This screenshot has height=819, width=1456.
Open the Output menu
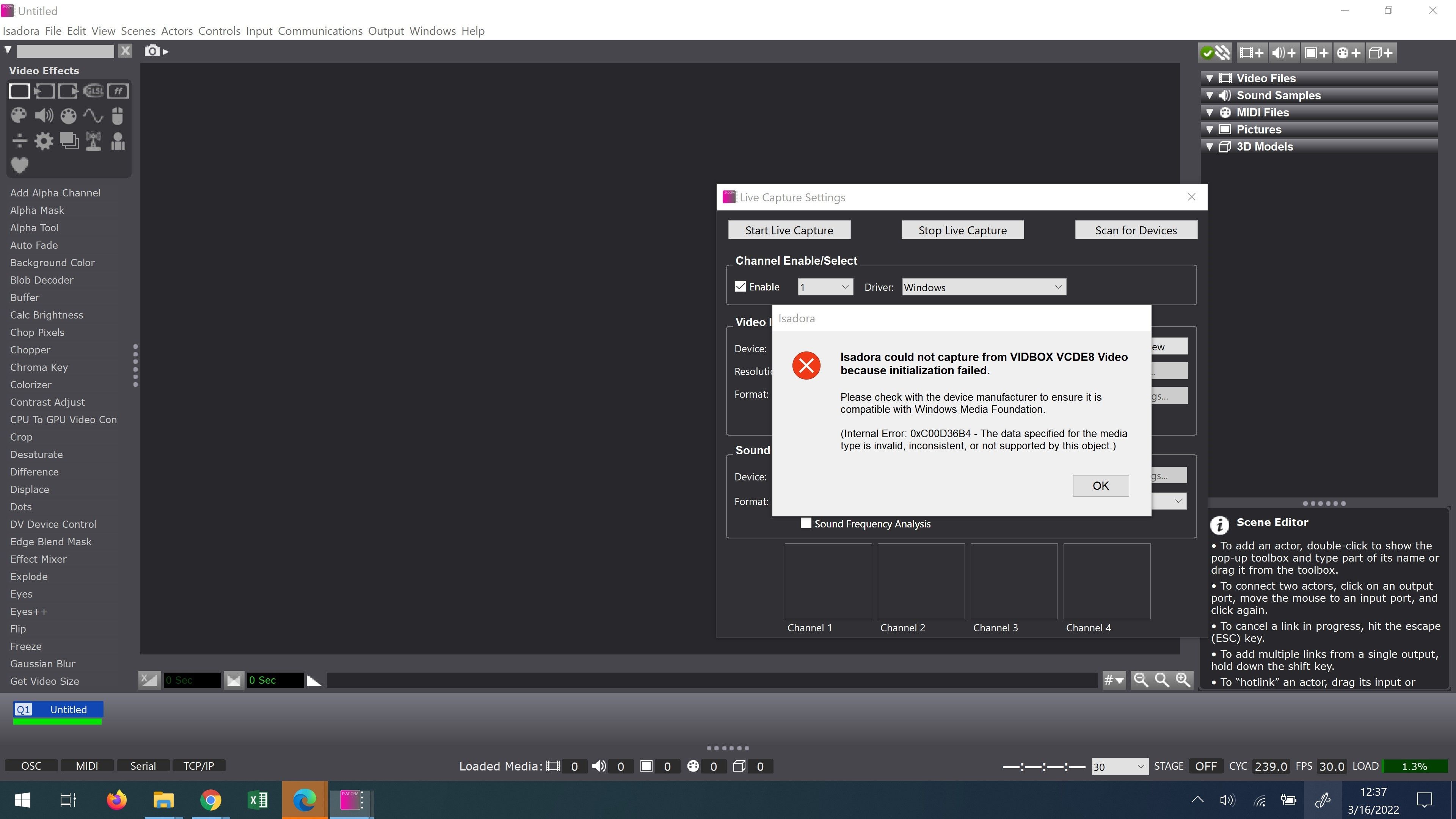(386, 31)
